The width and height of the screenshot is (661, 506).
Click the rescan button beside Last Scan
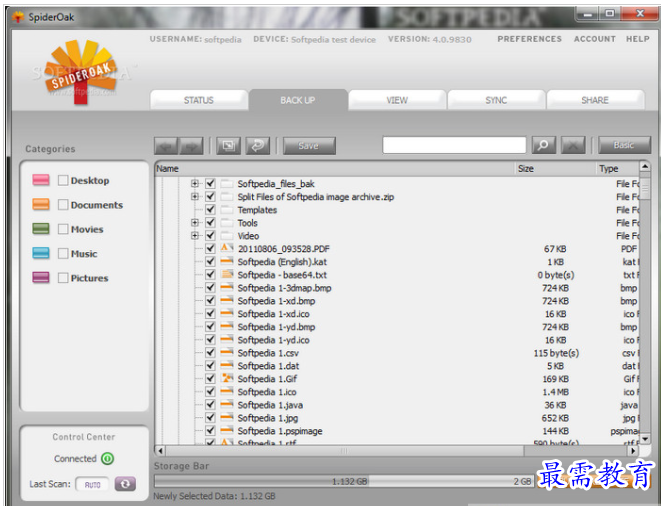126,484
